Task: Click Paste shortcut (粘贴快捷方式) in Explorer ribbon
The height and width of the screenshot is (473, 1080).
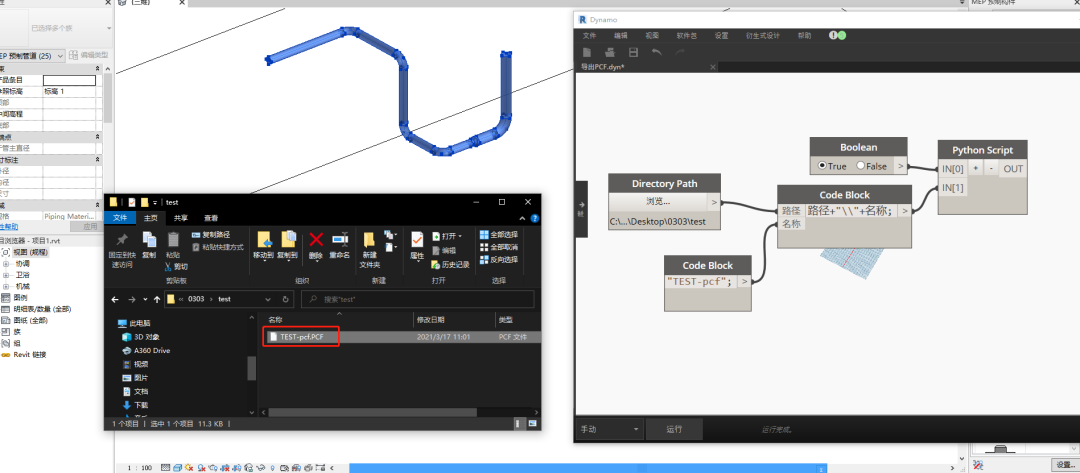Action: tap(218, 246)
